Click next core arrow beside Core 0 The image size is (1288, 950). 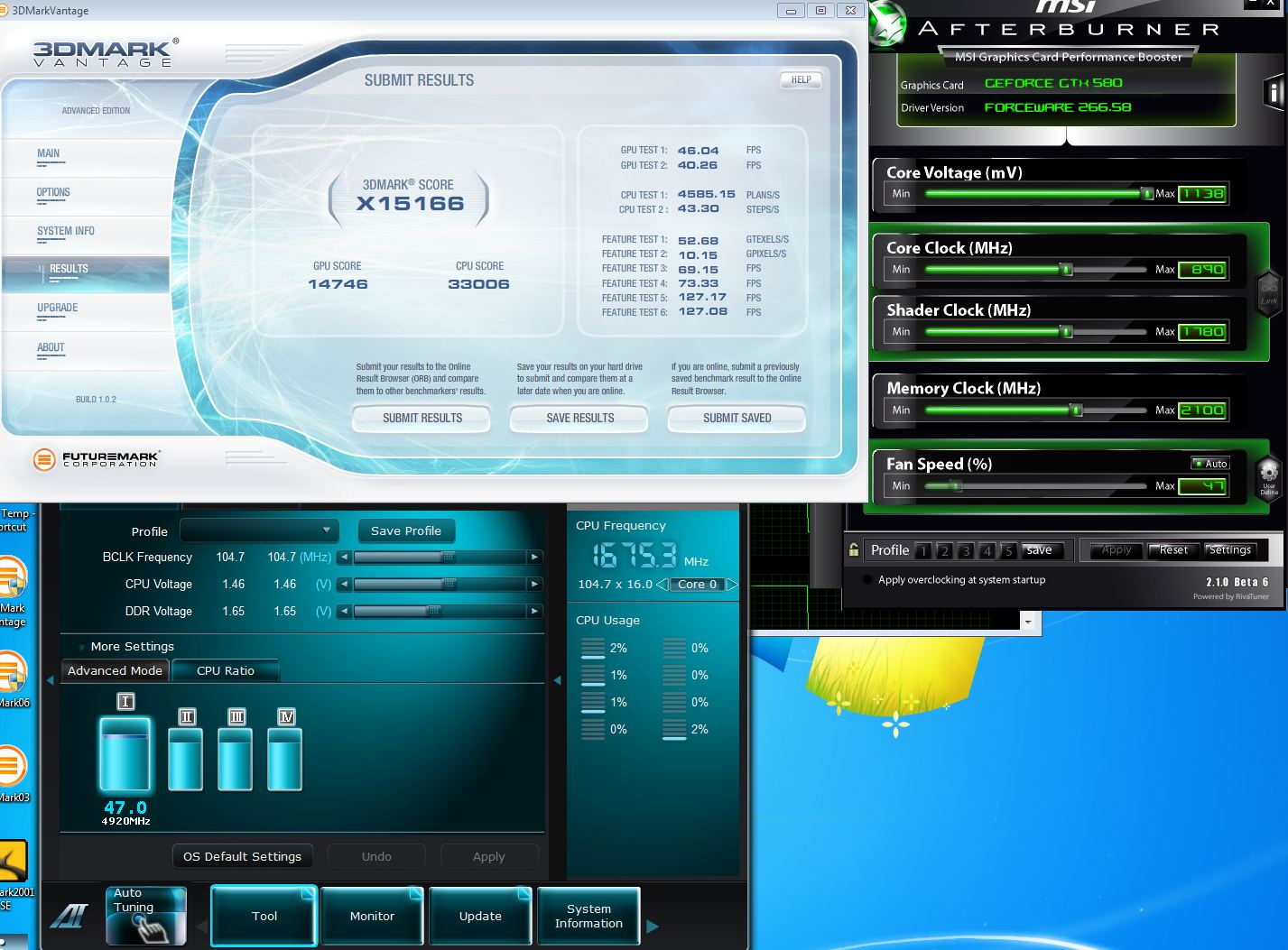click(x=732, y=585)
